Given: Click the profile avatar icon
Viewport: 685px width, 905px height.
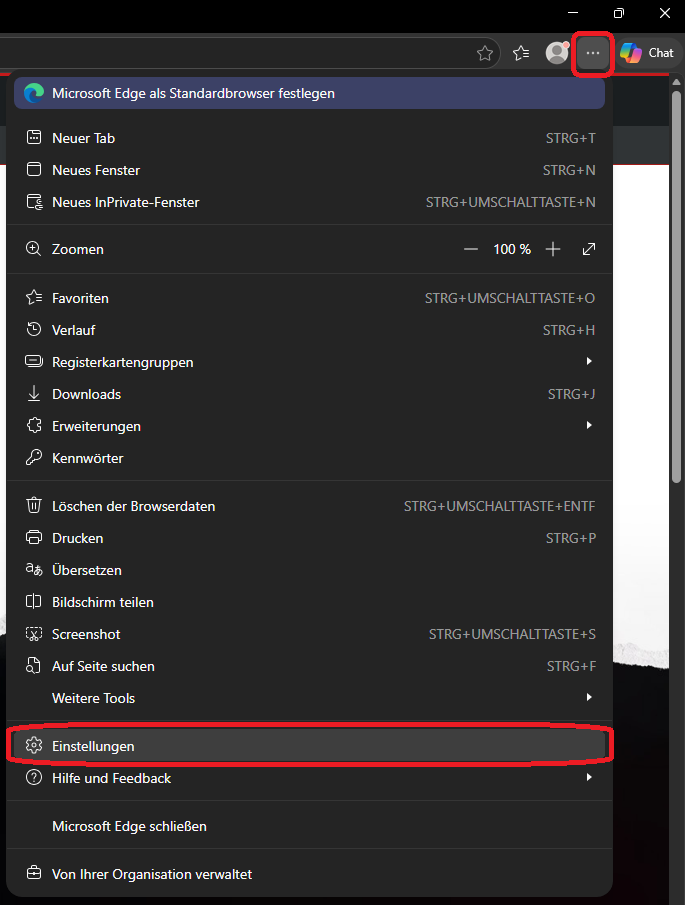Looking at the screenshot, I should coord(557,53).
